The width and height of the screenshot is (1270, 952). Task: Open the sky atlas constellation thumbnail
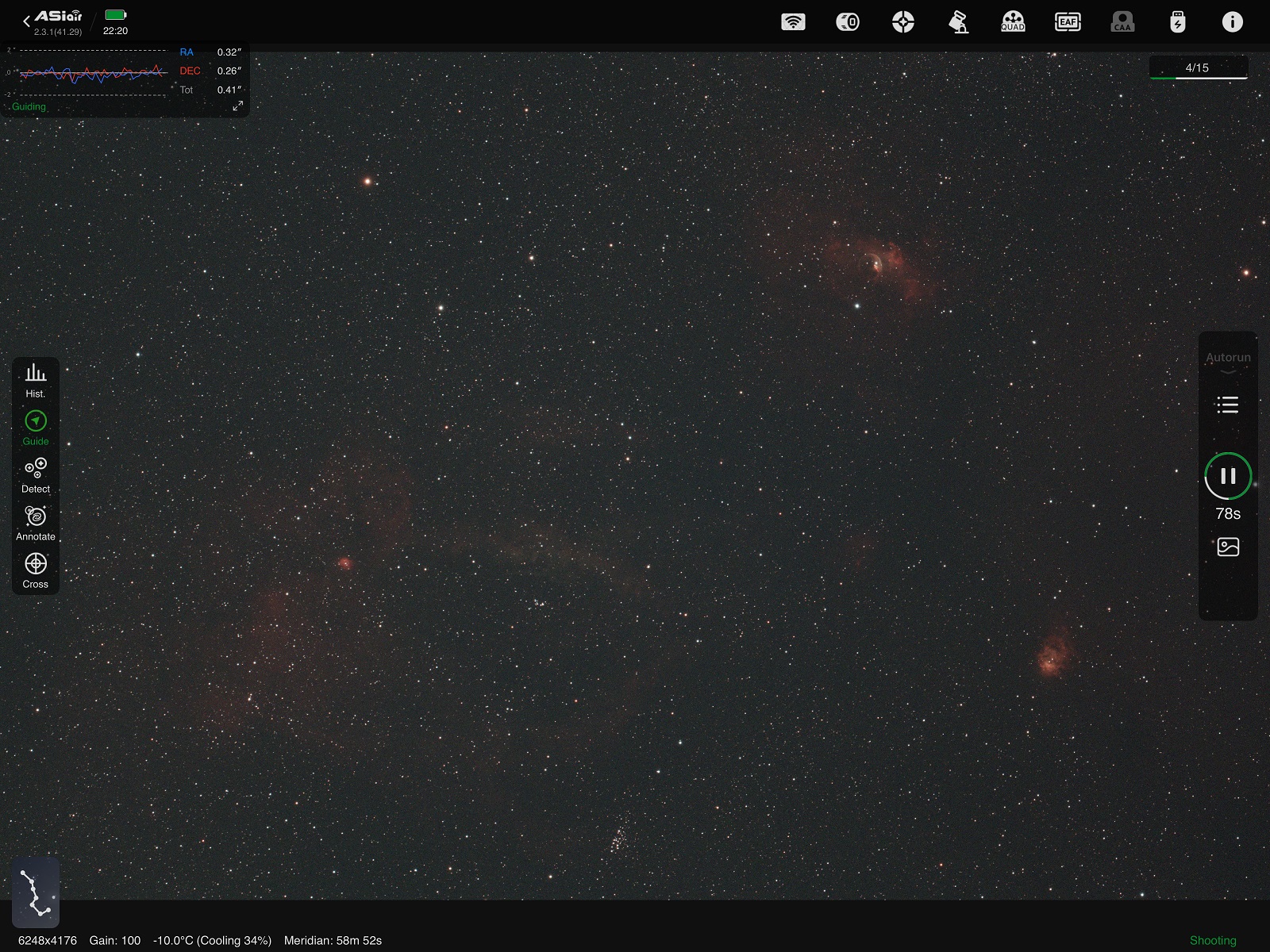coord(36,892)
